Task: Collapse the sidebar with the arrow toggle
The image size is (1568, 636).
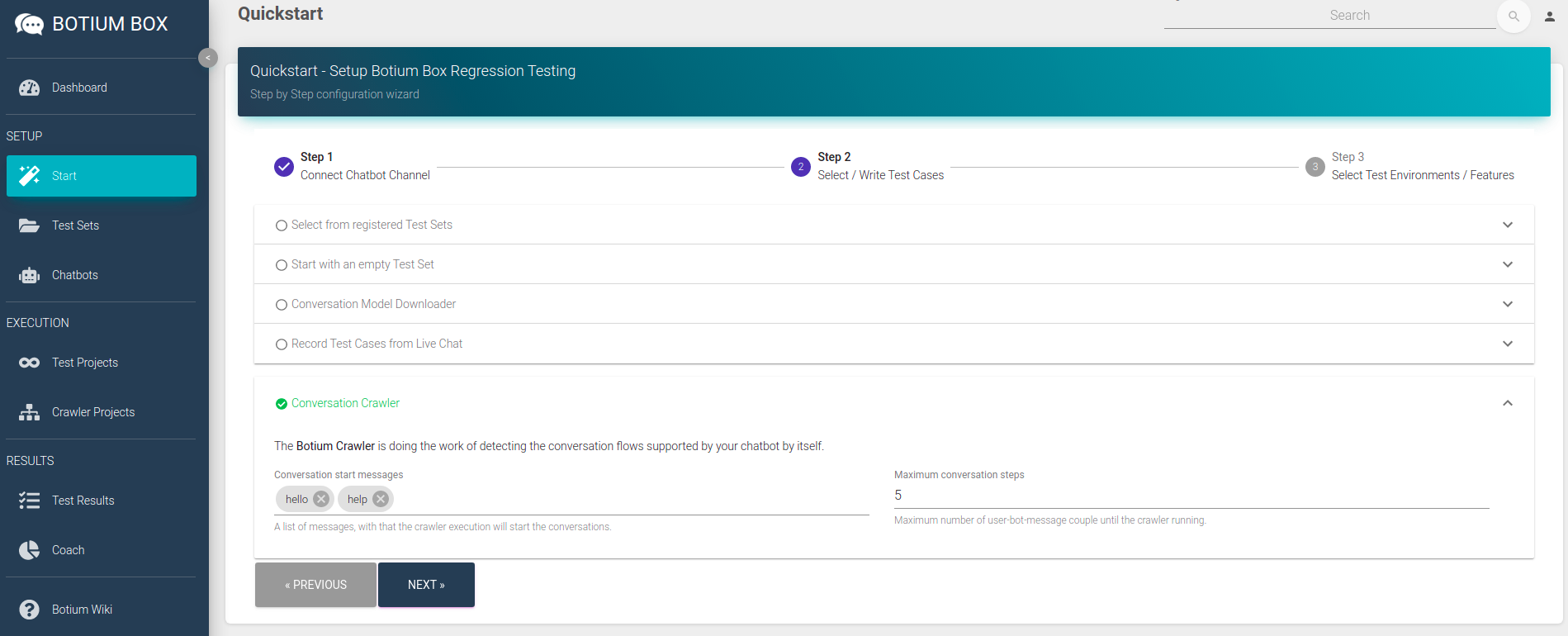Action: point(208,58)
